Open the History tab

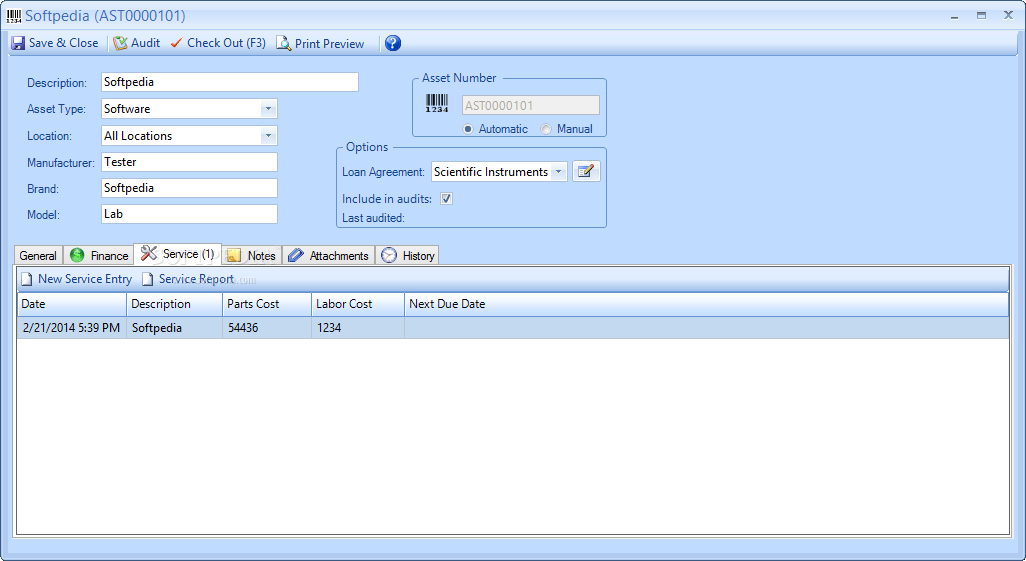(407, 255)
